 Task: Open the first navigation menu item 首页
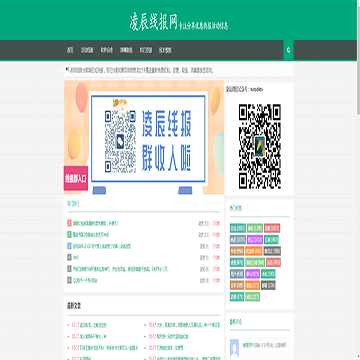(x=70, y=50)
